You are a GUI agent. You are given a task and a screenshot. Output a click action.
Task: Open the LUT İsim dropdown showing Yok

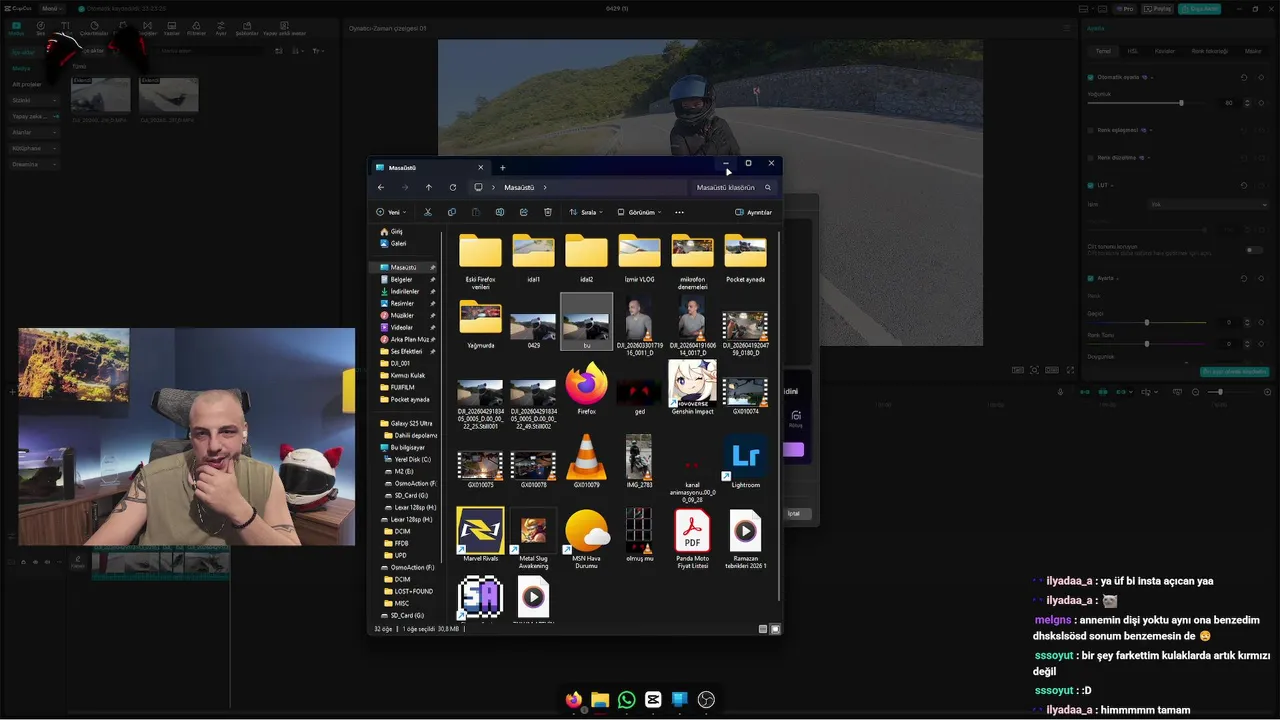point(1208,204)
